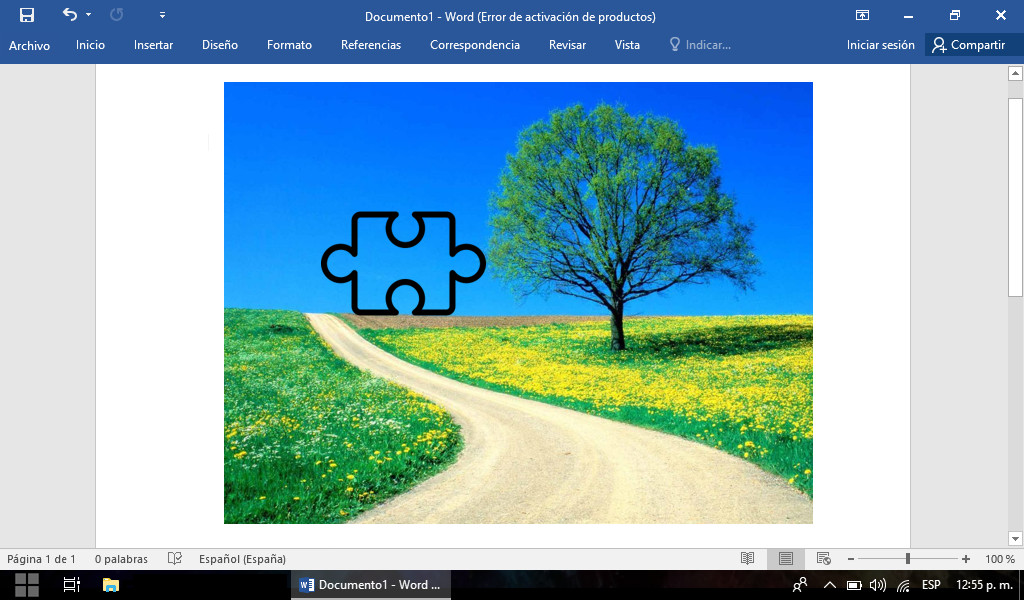The width and height of the screenshot is (1024, 600).
Task: Switch to Read Mode via status bar icon
Action: [748, 558]
